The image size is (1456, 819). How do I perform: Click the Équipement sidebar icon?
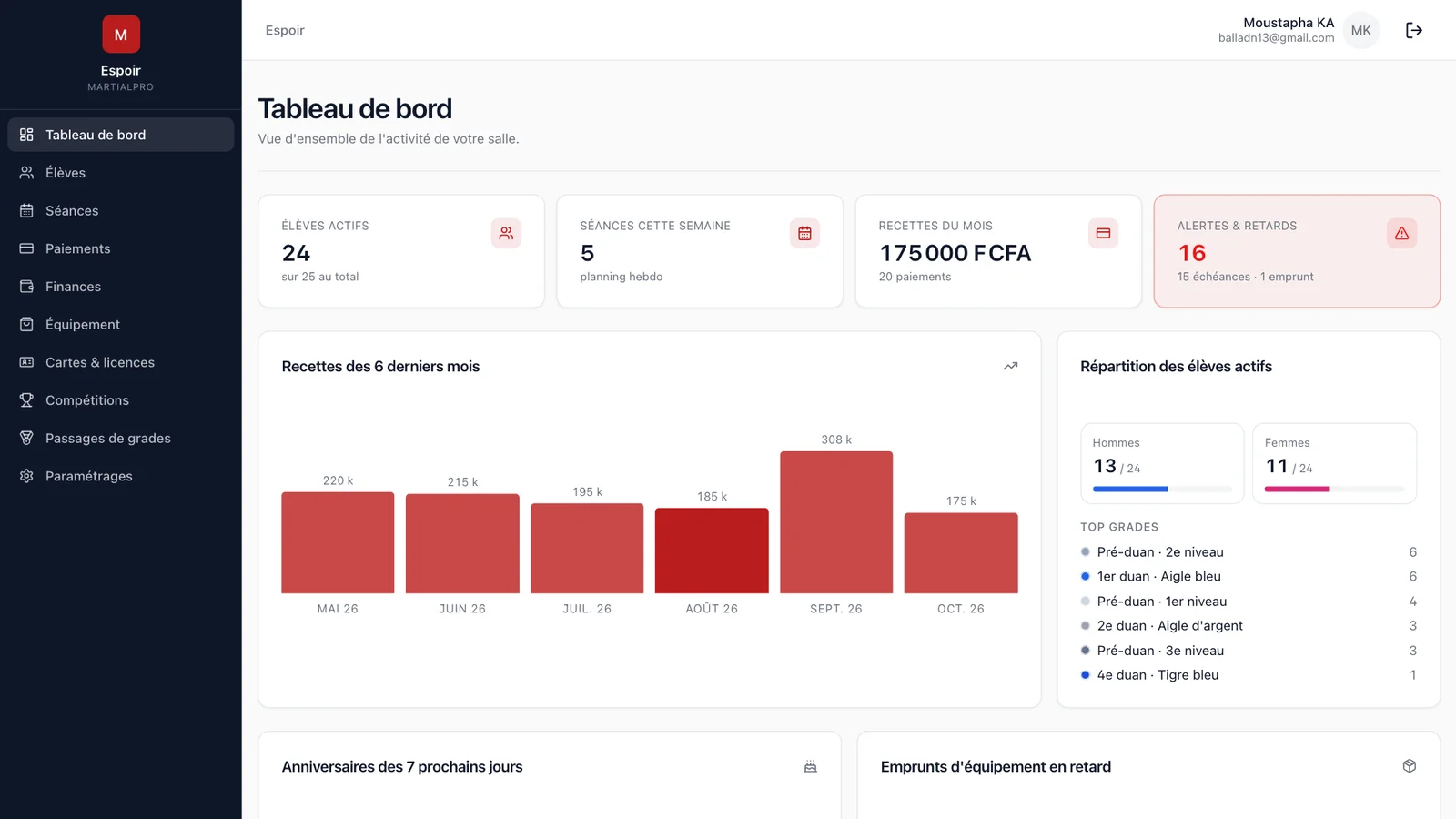tap(26, 324)
